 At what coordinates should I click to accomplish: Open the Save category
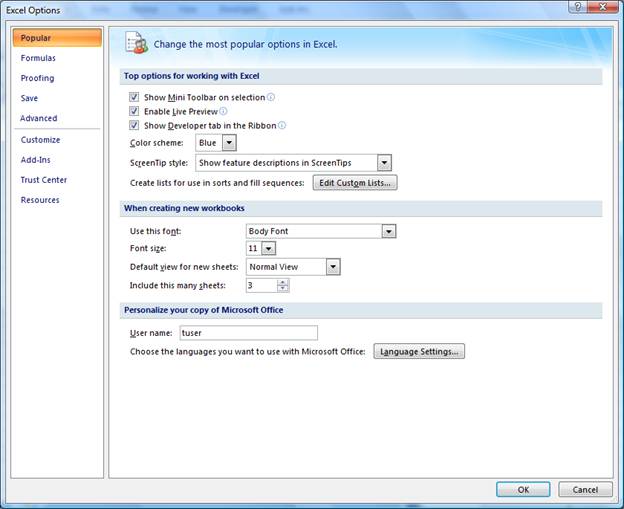click(x=29, y=98)
